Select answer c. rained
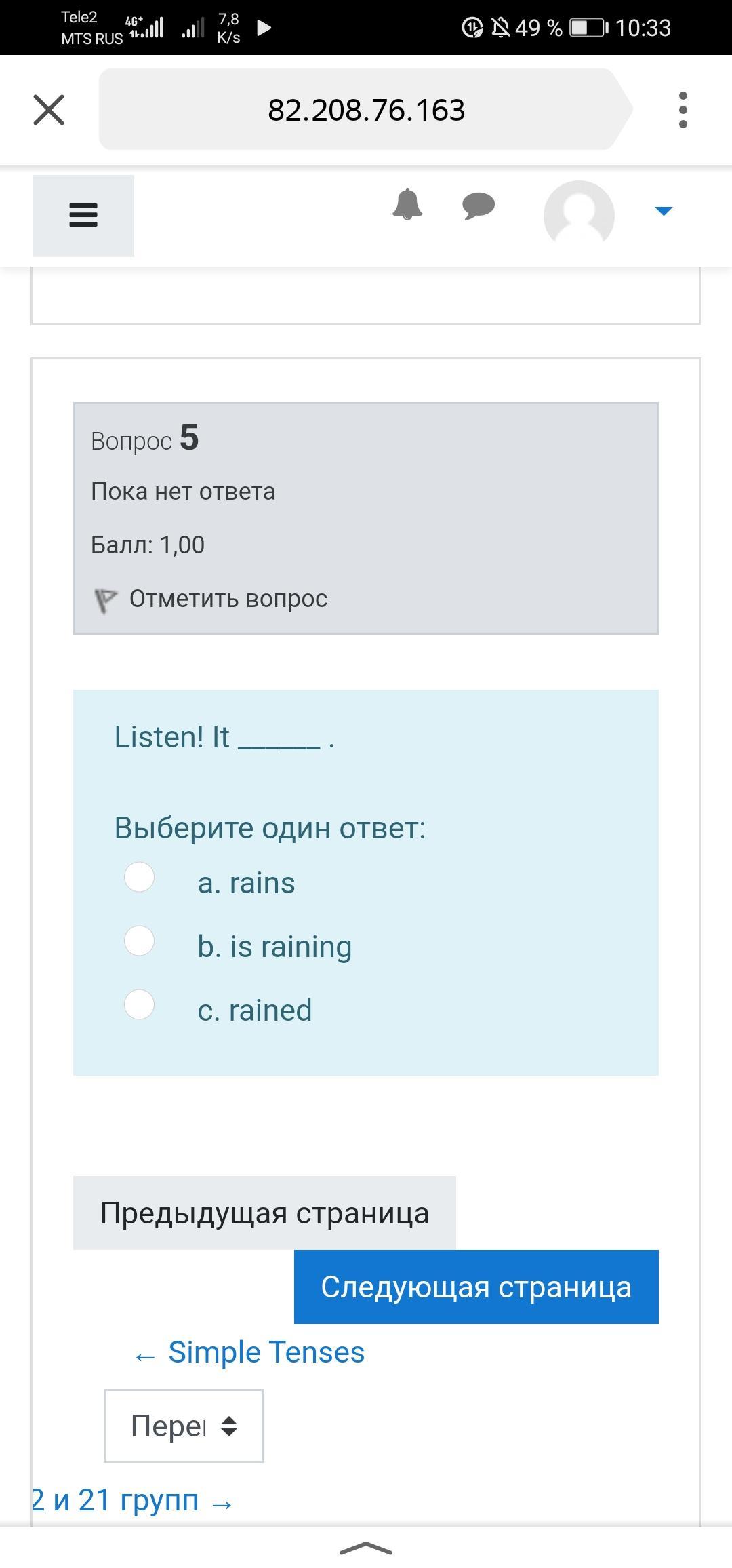Image resolution: width=732 pixels, height=1568 pixels. pos(140,1004)
